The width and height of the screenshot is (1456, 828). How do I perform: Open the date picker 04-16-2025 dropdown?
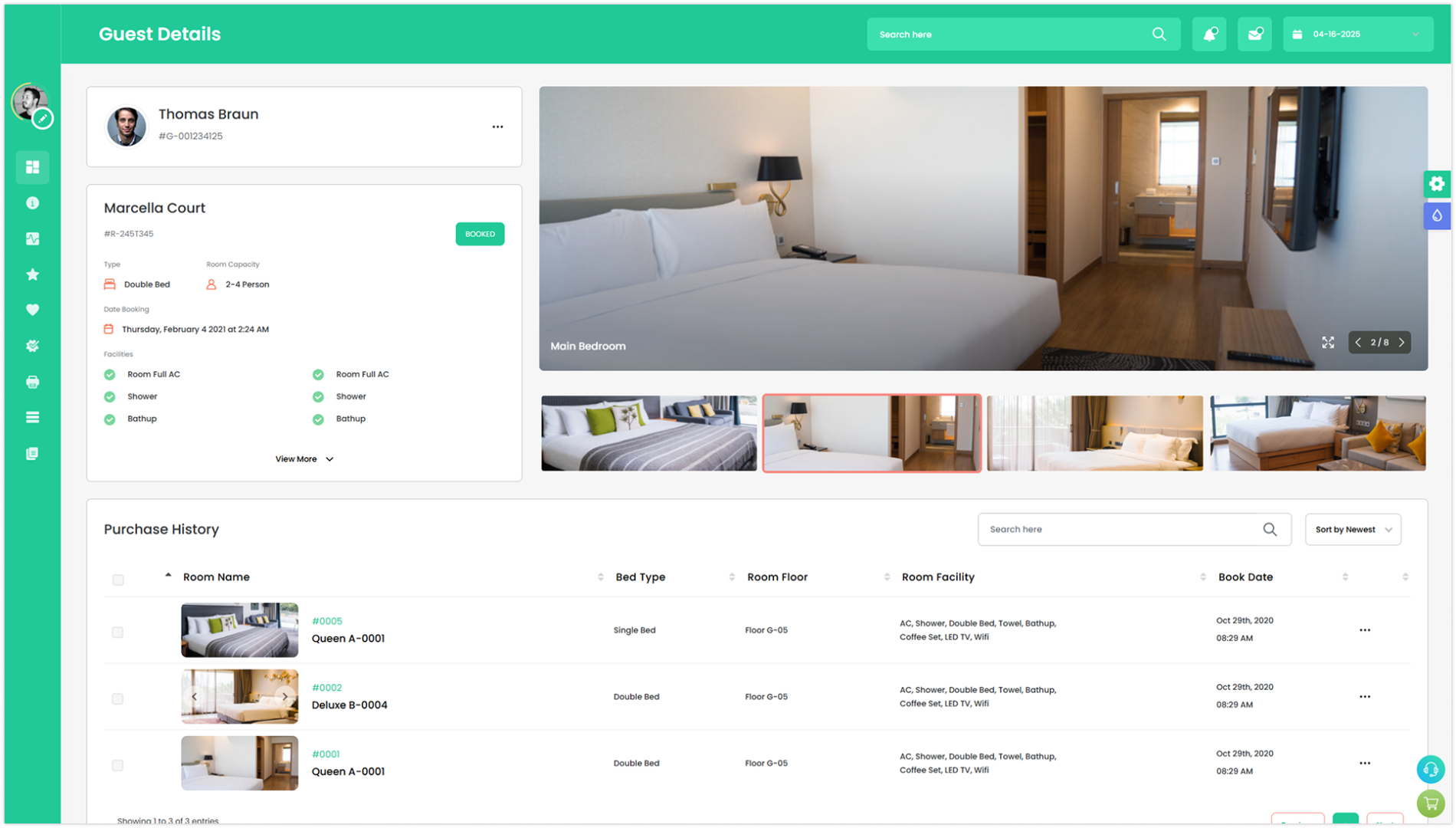[x=1358, y=34]
